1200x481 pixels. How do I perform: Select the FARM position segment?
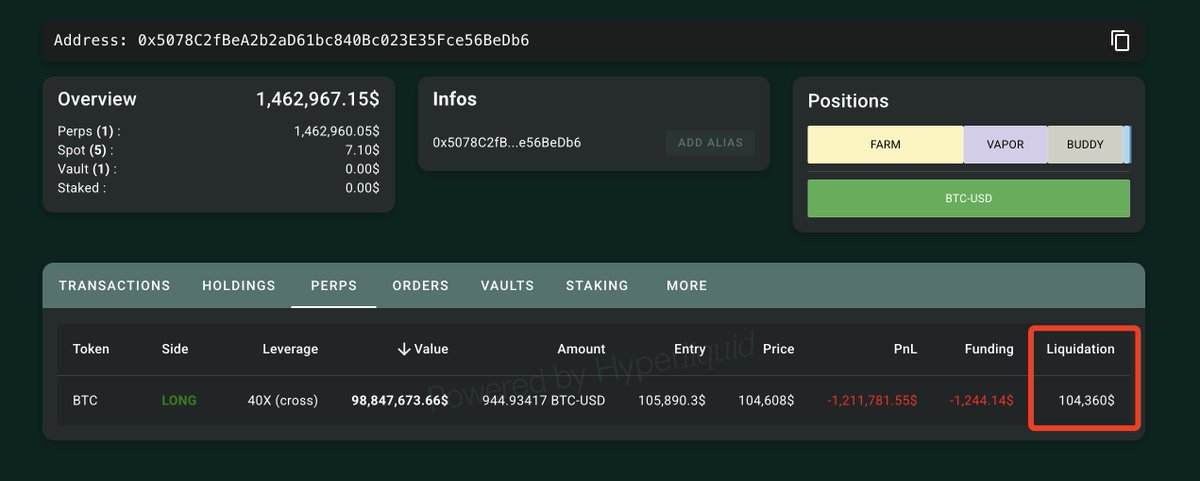point(885,145)
